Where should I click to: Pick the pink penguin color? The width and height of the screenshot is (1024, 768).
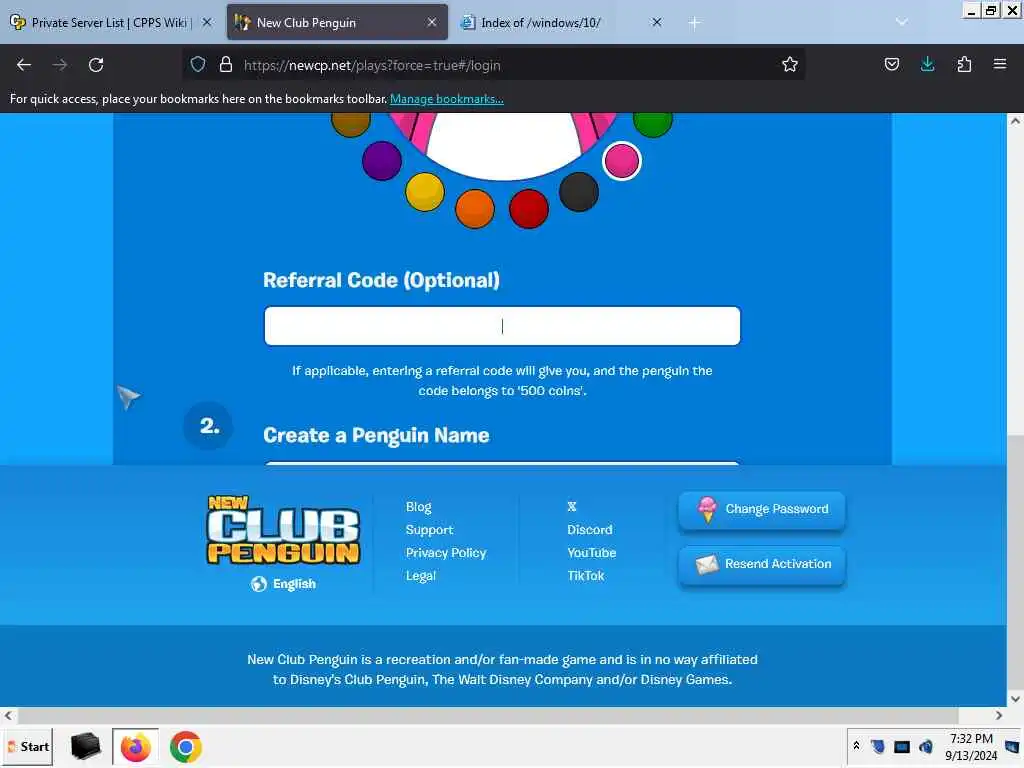tap(622, 161)
